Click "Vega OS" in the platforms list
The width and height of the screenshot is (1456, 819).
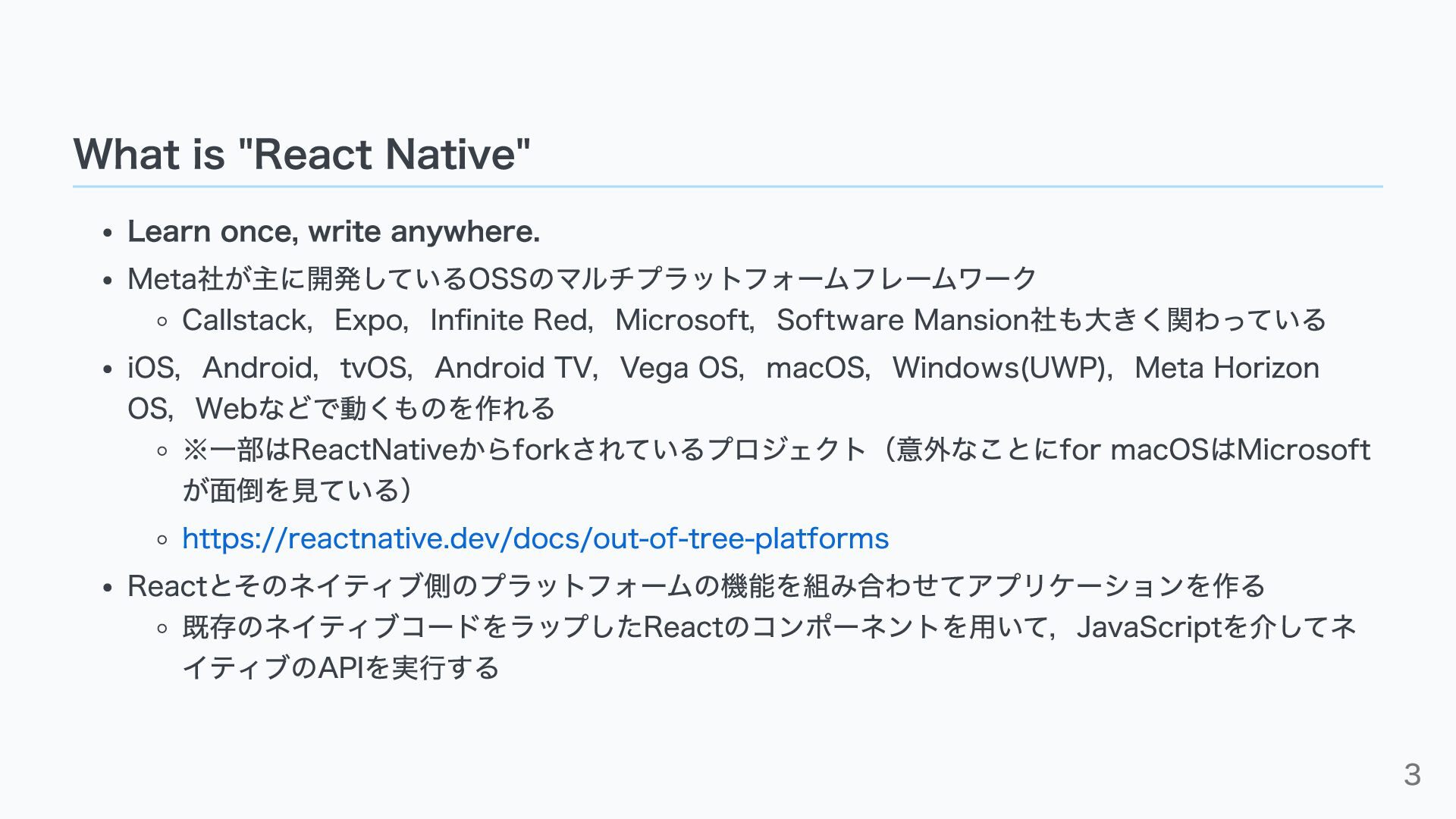[679, 368]
